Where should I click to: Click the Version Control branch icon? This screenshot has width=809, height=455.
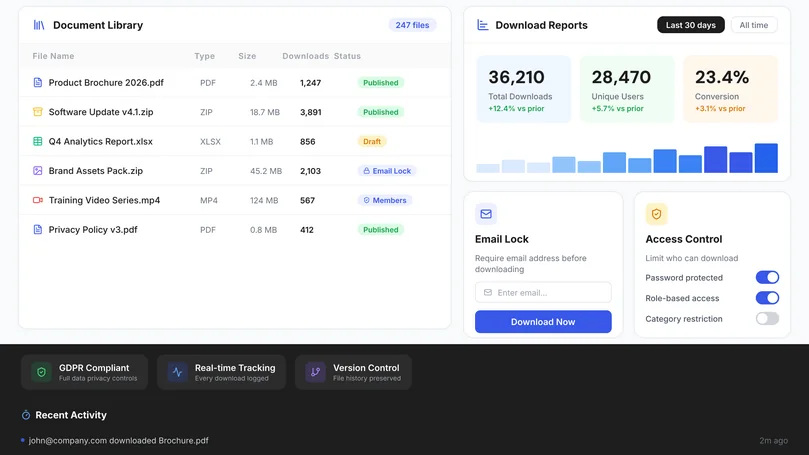pyautogui.click(x=315, y=372)
